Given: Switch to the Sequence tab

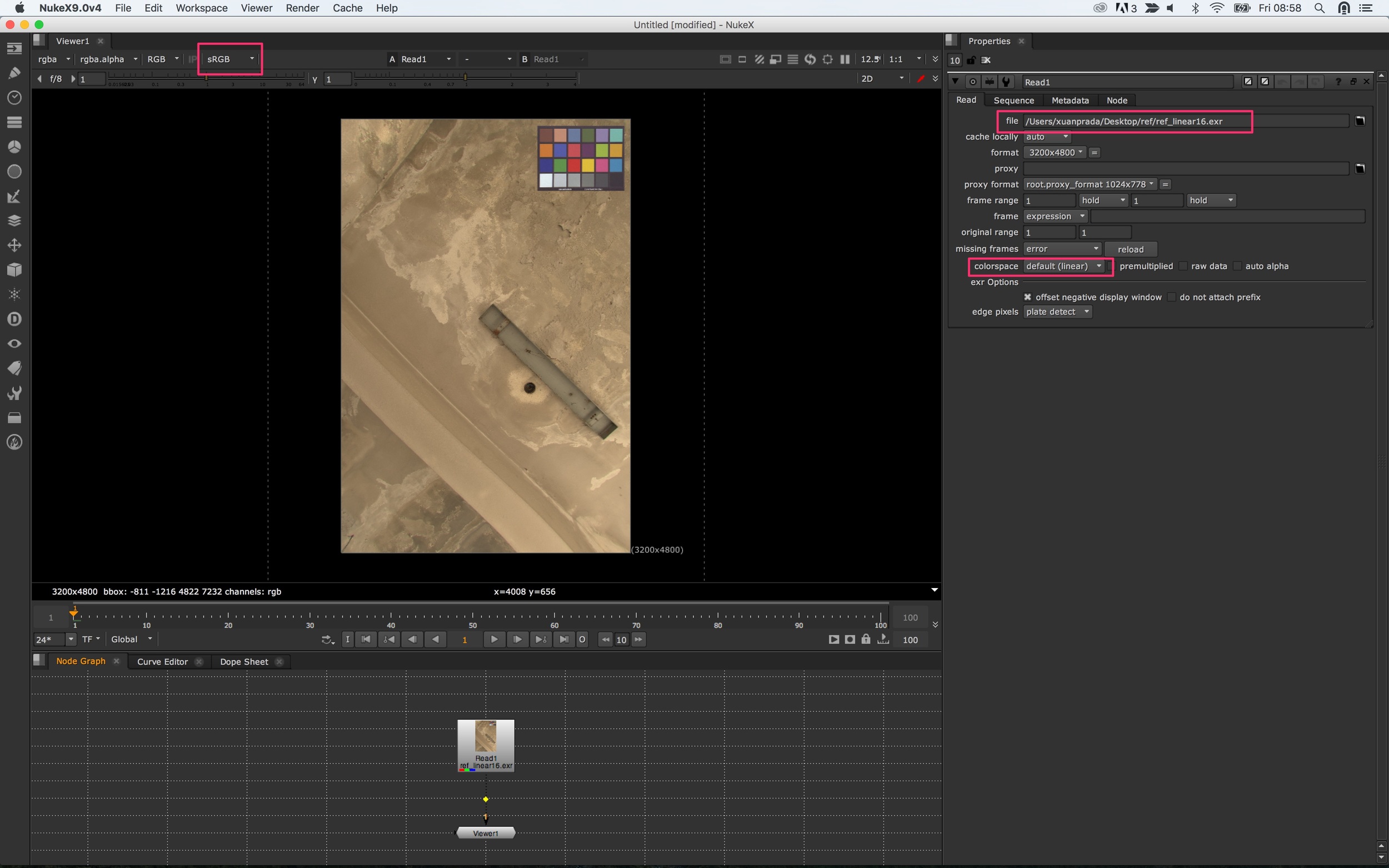Looking at the screenshot, I should coord(1013,100).
